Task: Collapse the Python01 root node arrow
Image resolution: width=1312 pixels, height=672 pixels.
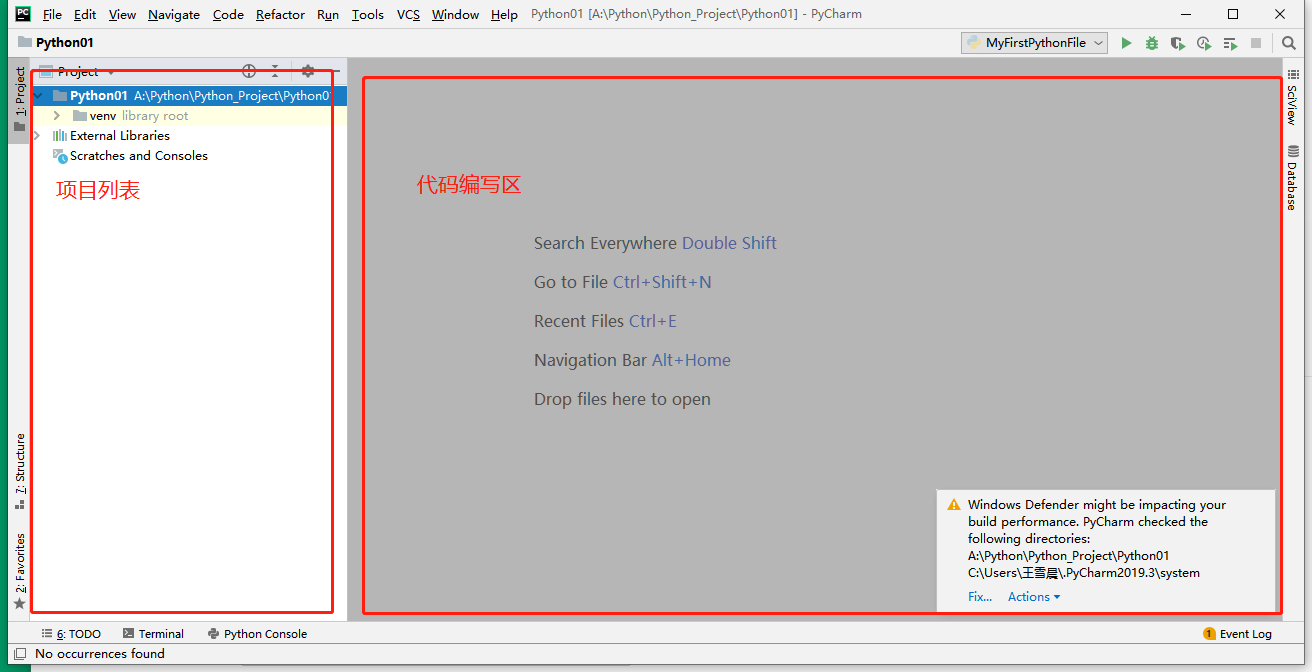Action: 39,96
